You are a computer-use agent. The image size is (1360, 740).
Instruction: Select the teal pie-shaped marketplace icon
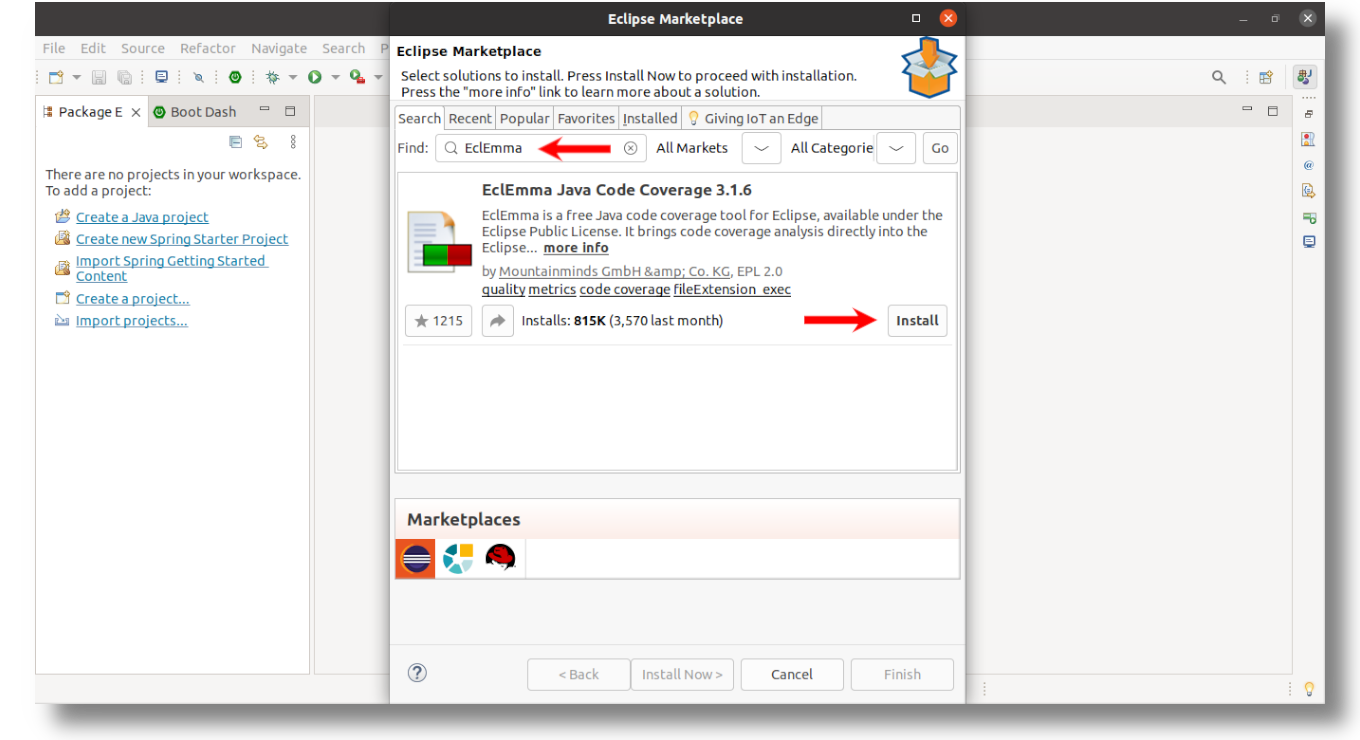click(x=458, y=558)
